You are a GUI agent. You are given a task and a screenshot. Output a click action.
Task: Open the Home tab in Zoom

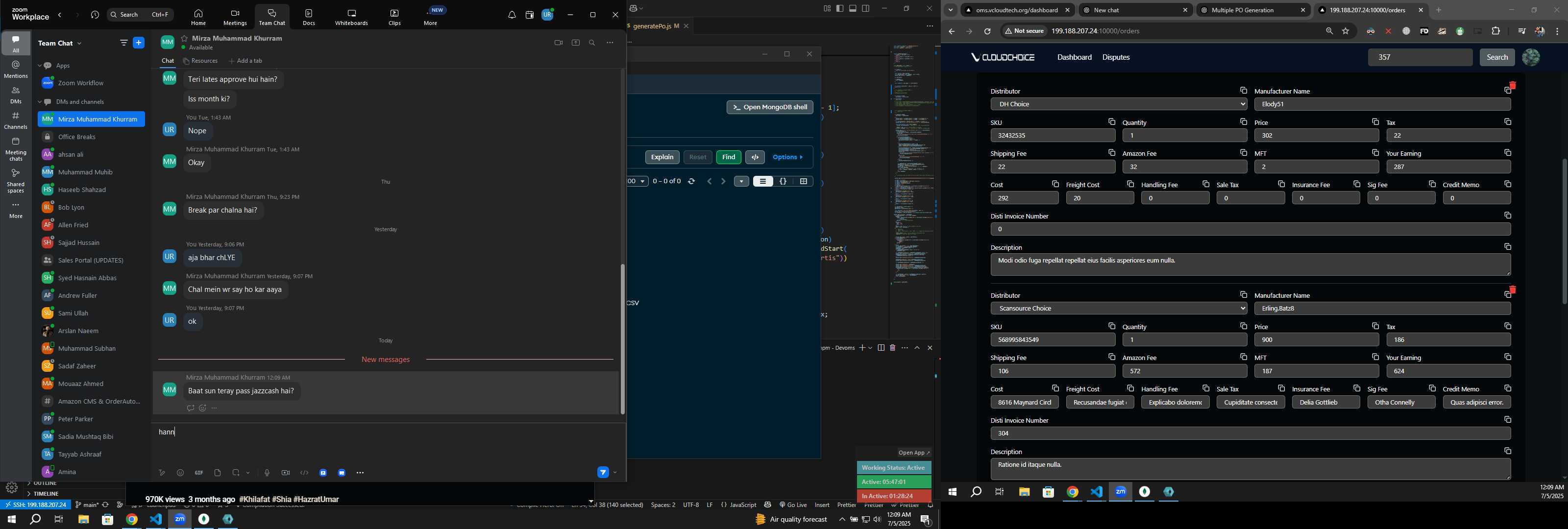198,18
